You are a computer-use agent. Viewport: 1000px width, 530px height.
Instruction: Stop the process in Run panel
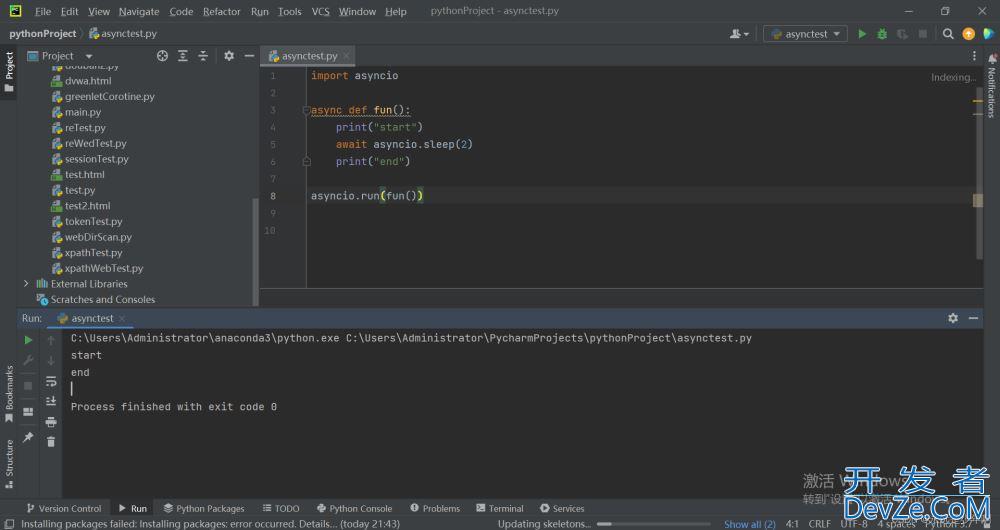tap(28, 386)
